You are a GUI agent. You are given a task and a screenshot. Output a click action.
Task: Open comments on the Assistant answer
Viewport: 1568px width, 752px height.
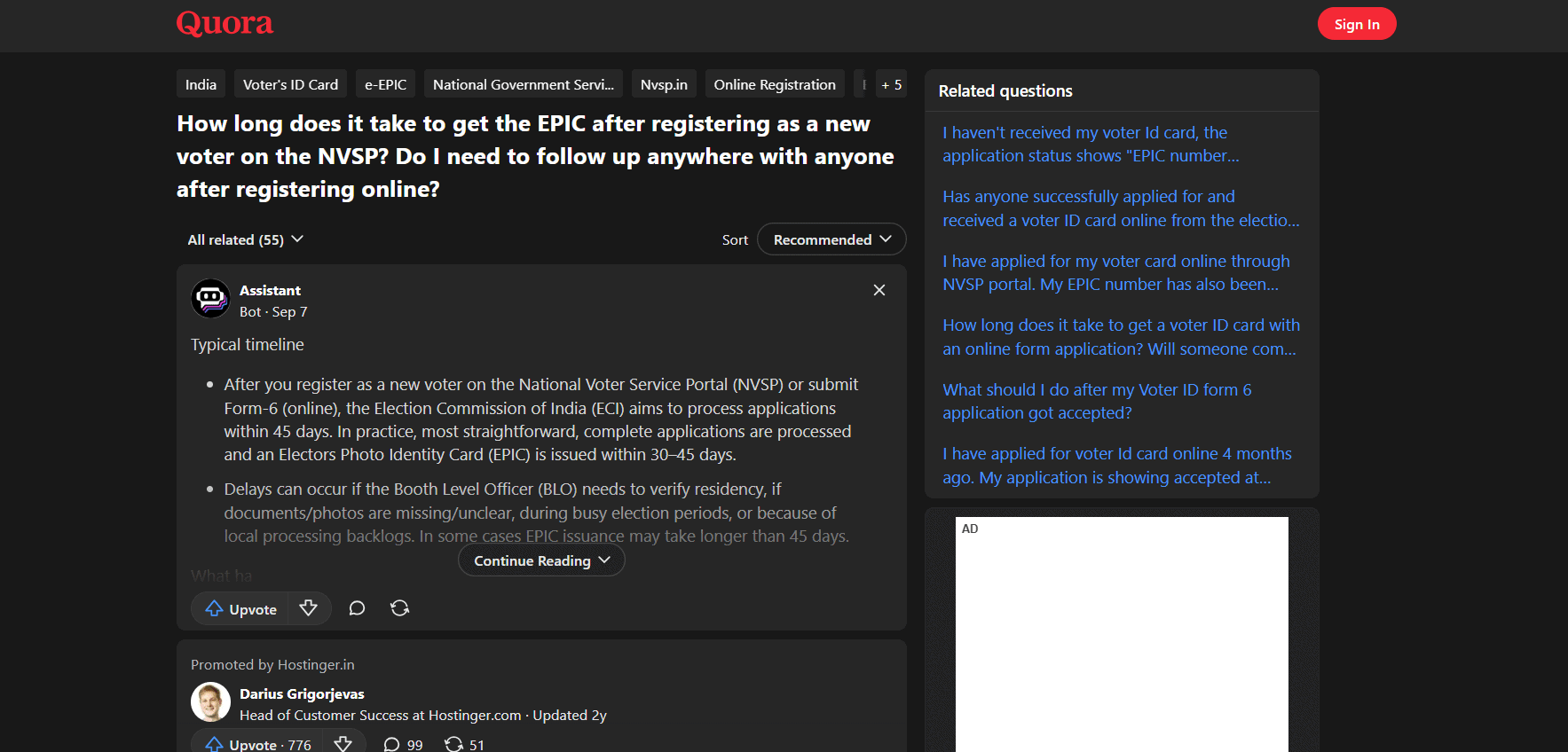357,608
